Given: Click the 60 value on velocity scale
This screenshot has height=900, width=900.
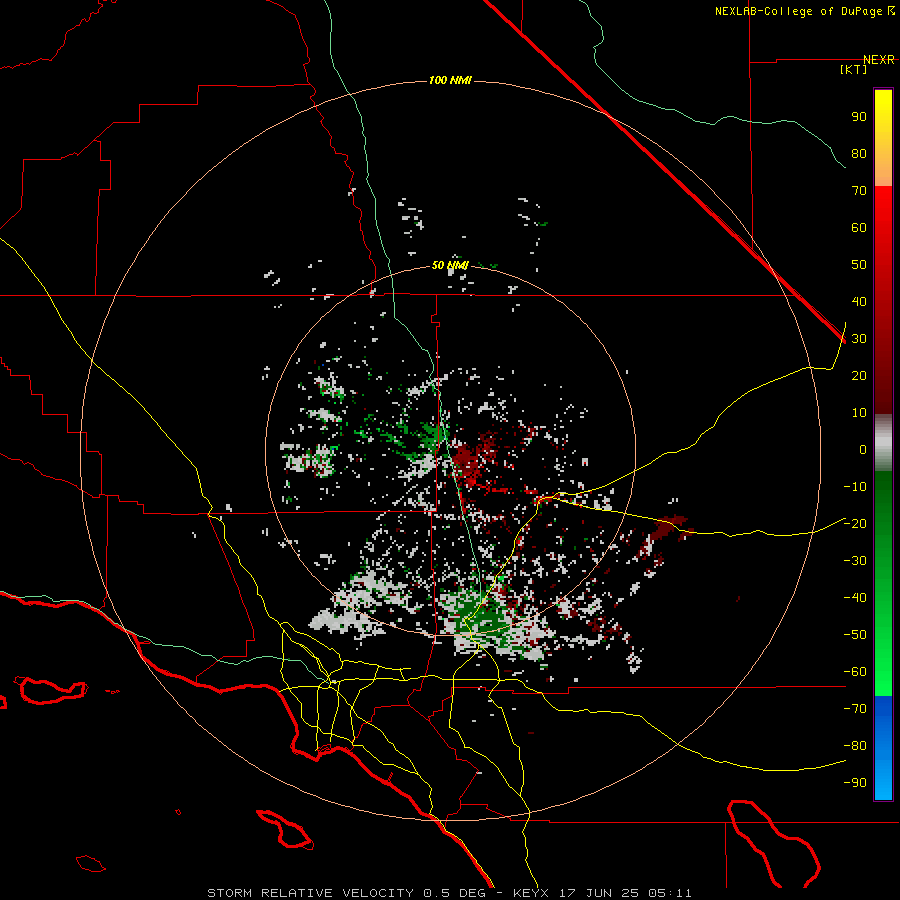Looking at the screenshot, I should coord(859,227).
